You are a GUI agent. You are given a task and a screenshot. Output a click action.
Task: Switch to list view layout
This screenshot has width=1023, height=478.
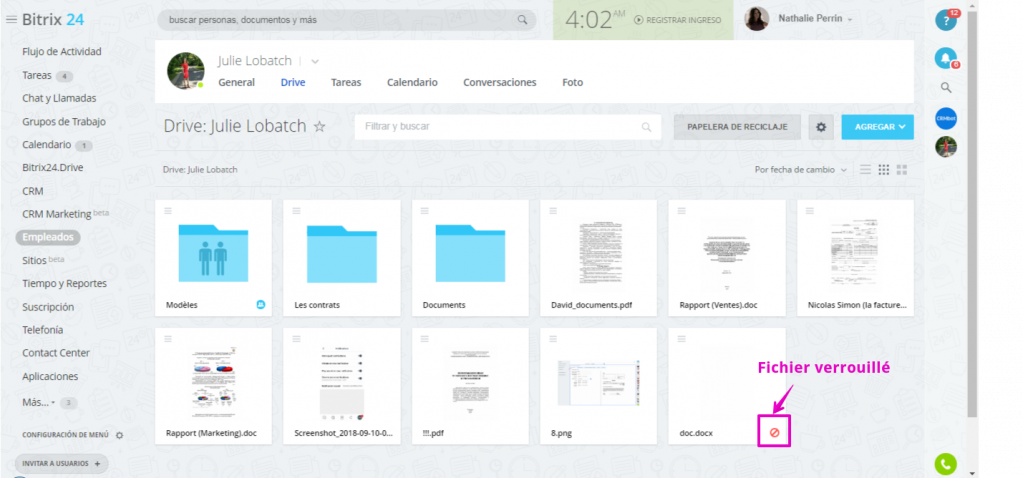[x=865, y=170]
